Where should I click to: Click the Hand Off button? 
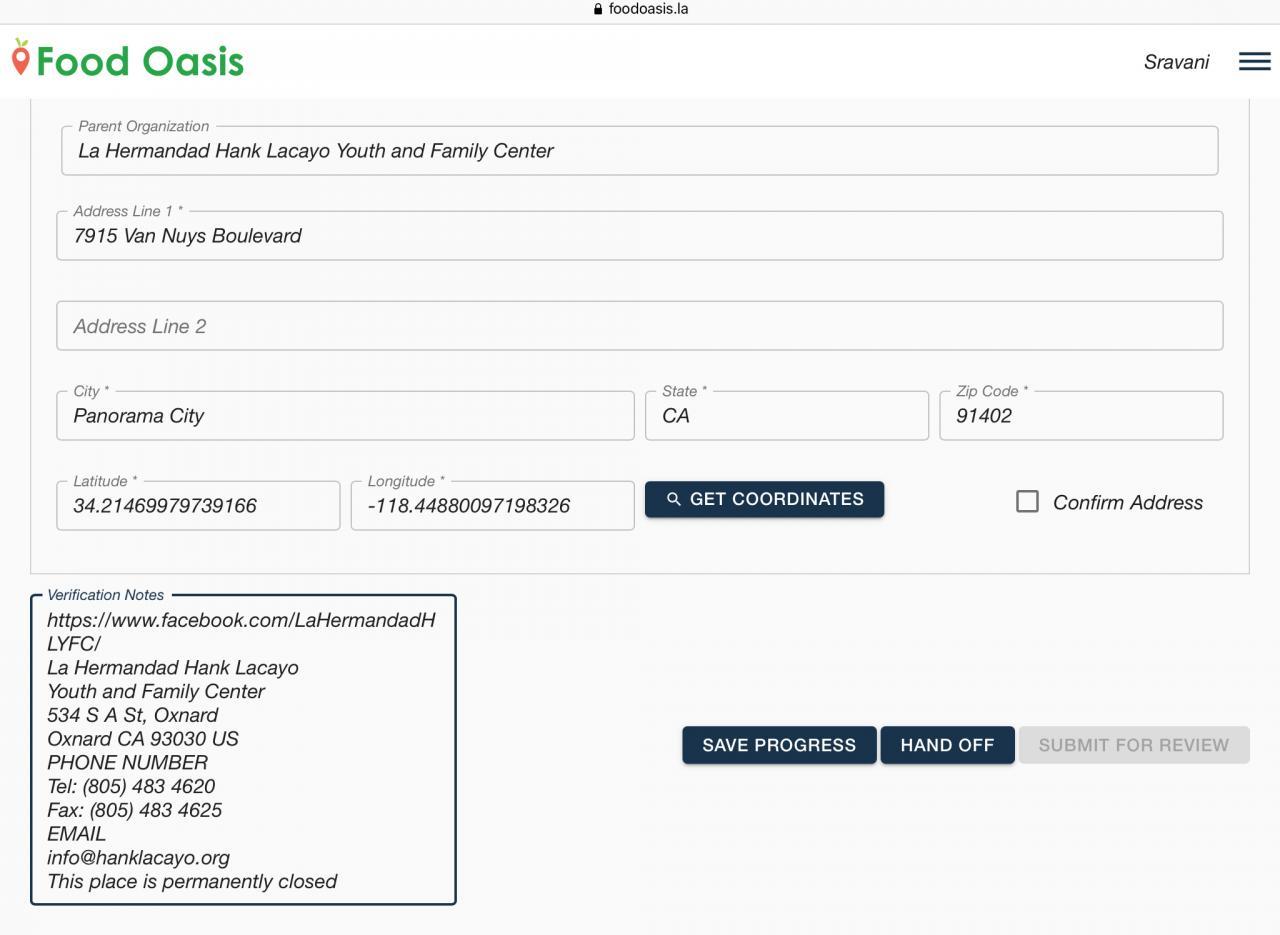[947, 745]
